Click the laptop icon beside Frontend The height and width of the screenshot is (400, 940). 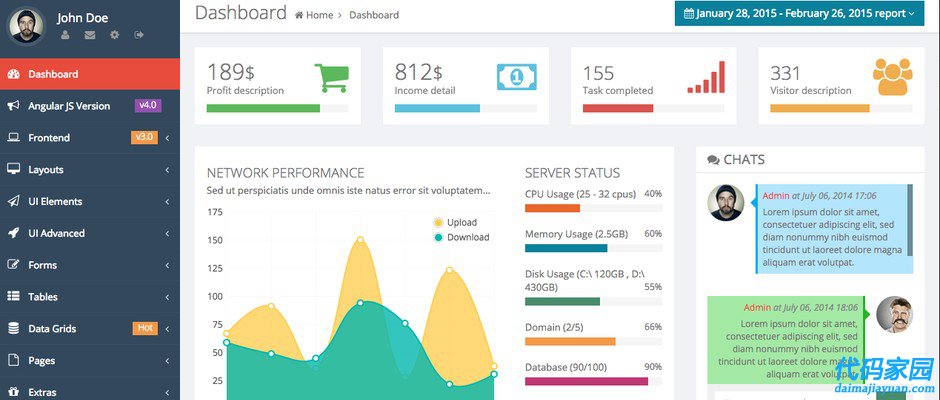click(13, 138)
